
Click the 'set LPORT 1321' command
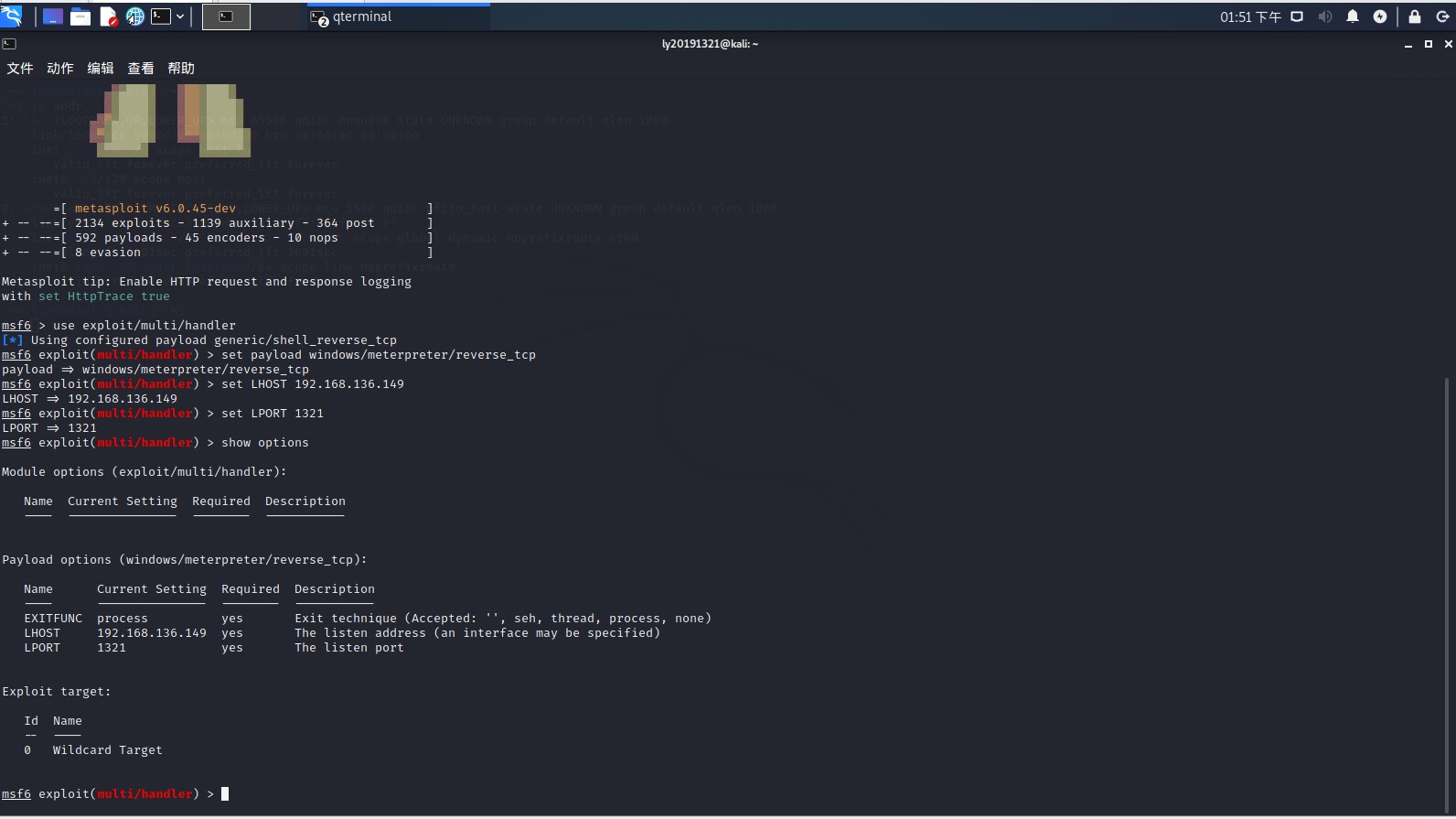click(273, 414)
